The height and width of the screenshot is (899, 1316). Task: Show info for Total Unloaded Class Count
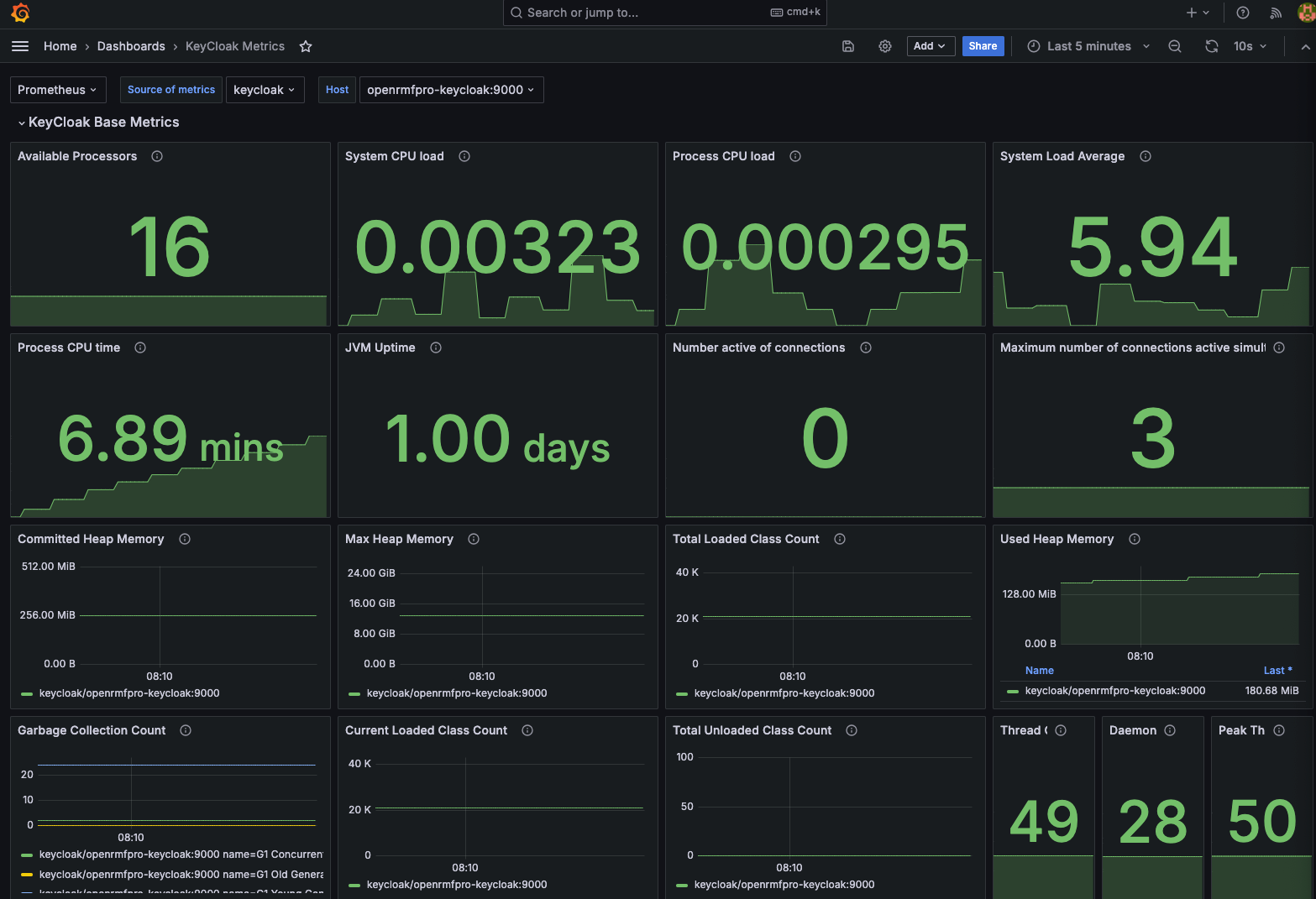(852, 730)
